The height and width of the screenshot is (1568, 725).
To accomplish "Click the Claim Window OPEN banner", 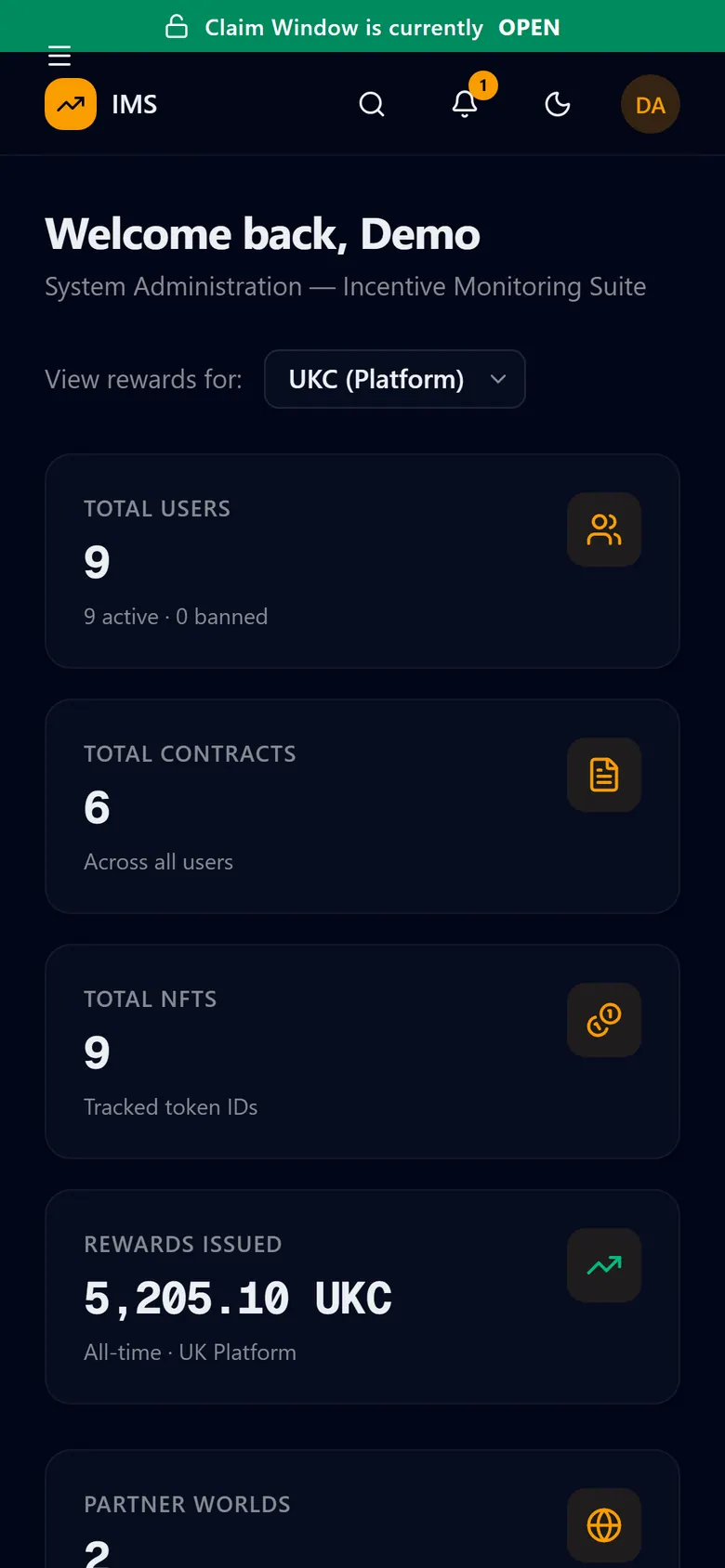I will coord(362,26).
